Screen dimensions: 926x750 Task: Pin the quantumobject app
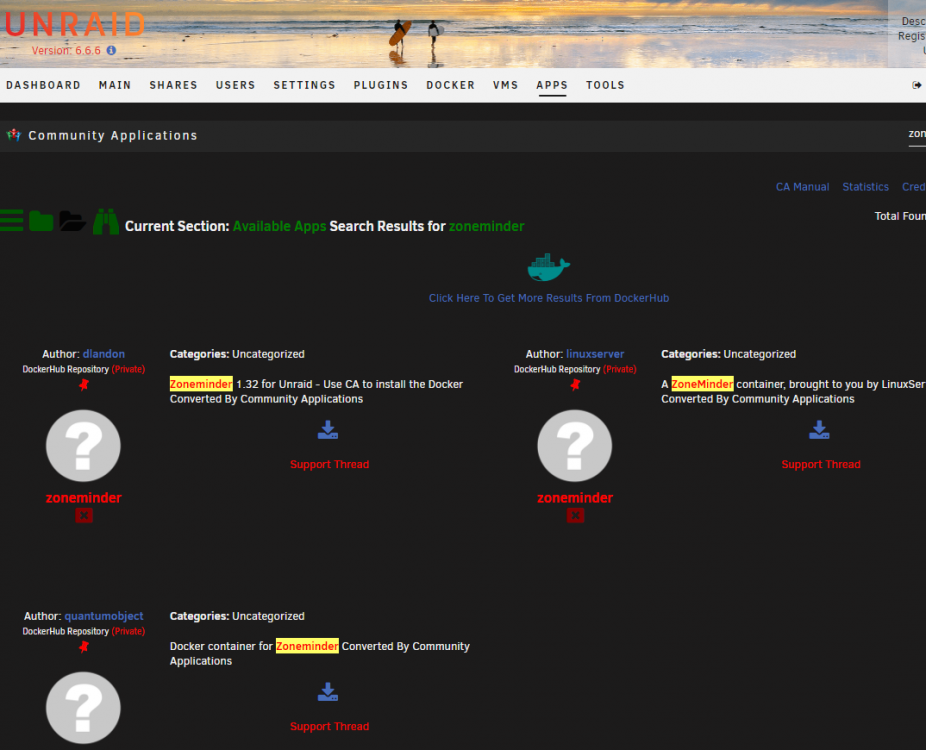(83, 647)
